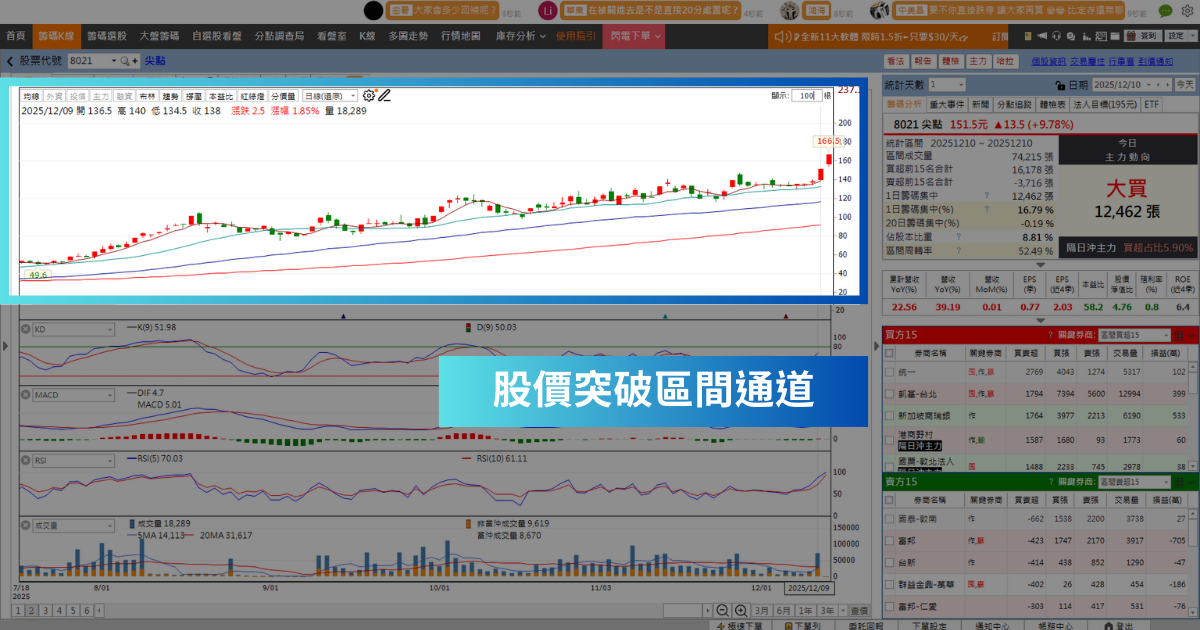Open the 日線(還原) period dropdown

pos(329,96)
